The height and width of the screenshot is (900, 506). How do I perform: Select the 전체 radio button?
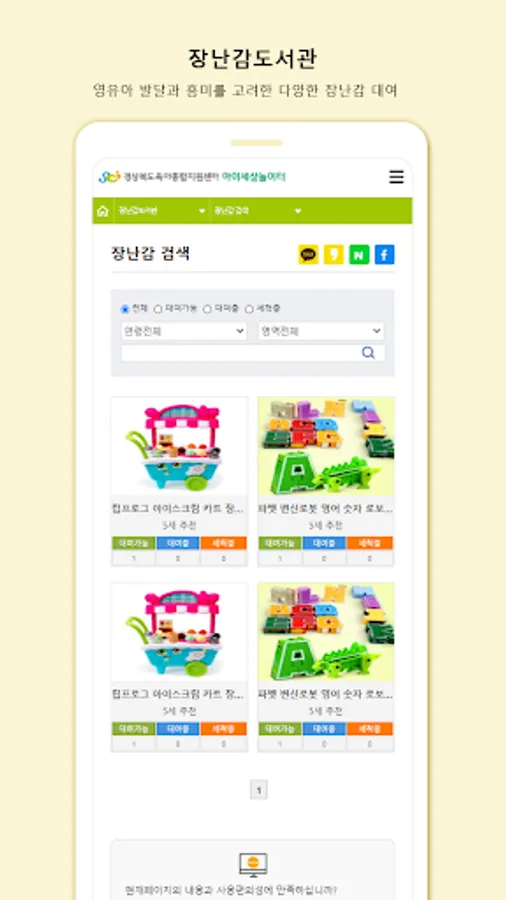coord(125,309)
